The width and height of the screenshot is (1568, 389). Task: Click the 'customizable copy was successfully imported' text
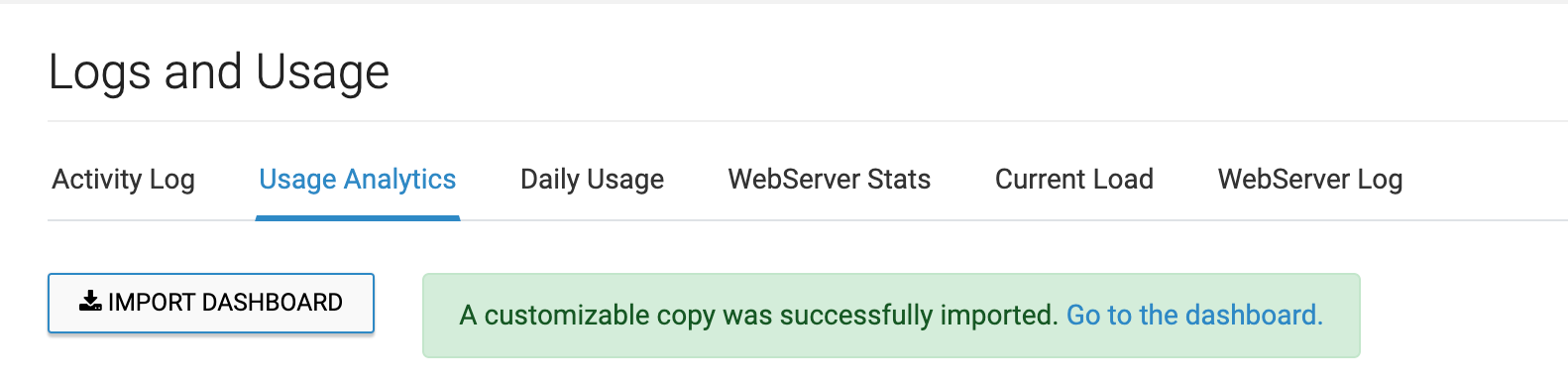pos(771,316)
